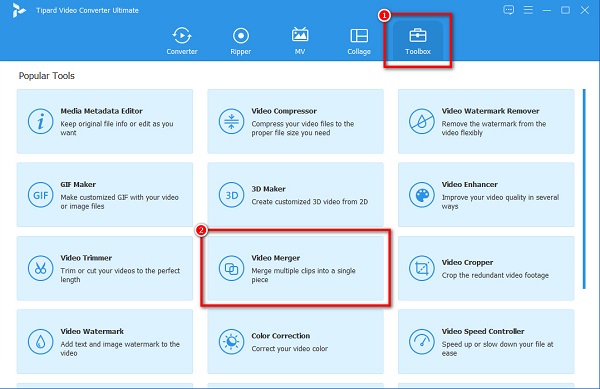600x389 pixels.
Task: Open the Video Trimmer tool title
Action: (86, 258)
